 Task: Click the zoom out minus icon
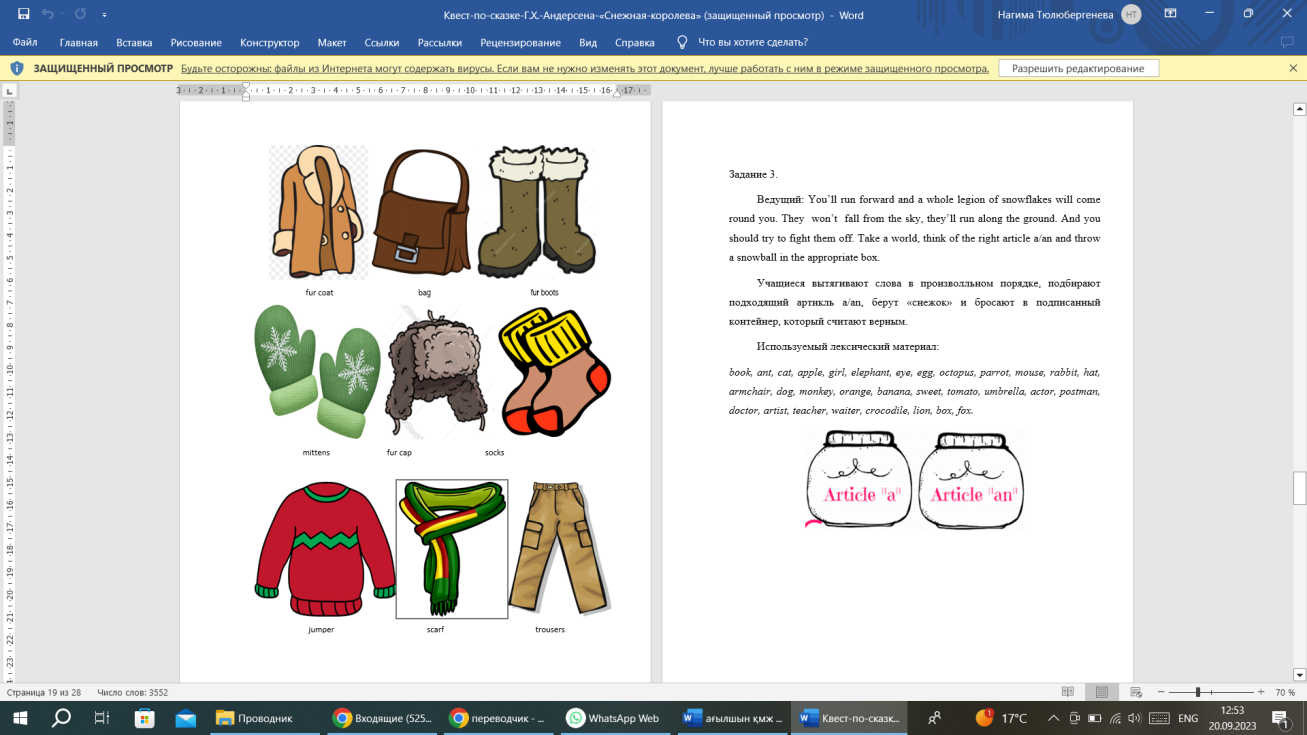pyautogui.click(x=1160, y=692)
